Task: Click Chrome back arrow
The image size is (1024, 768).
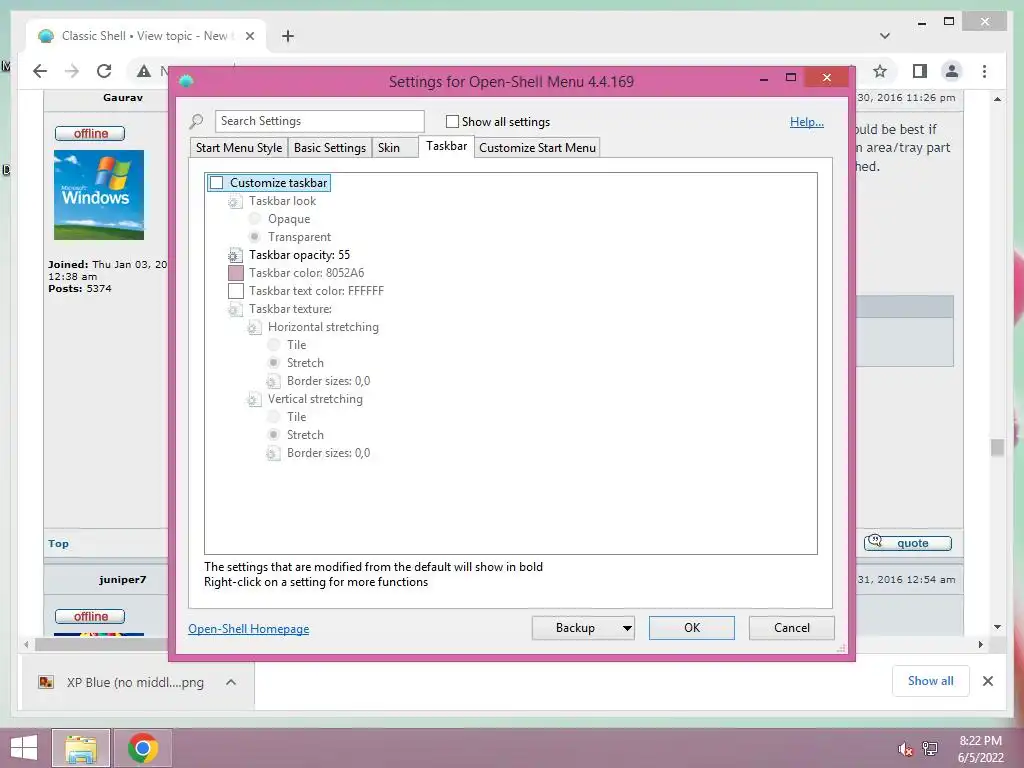Action: pyautogui.click(x=40, y=71)
